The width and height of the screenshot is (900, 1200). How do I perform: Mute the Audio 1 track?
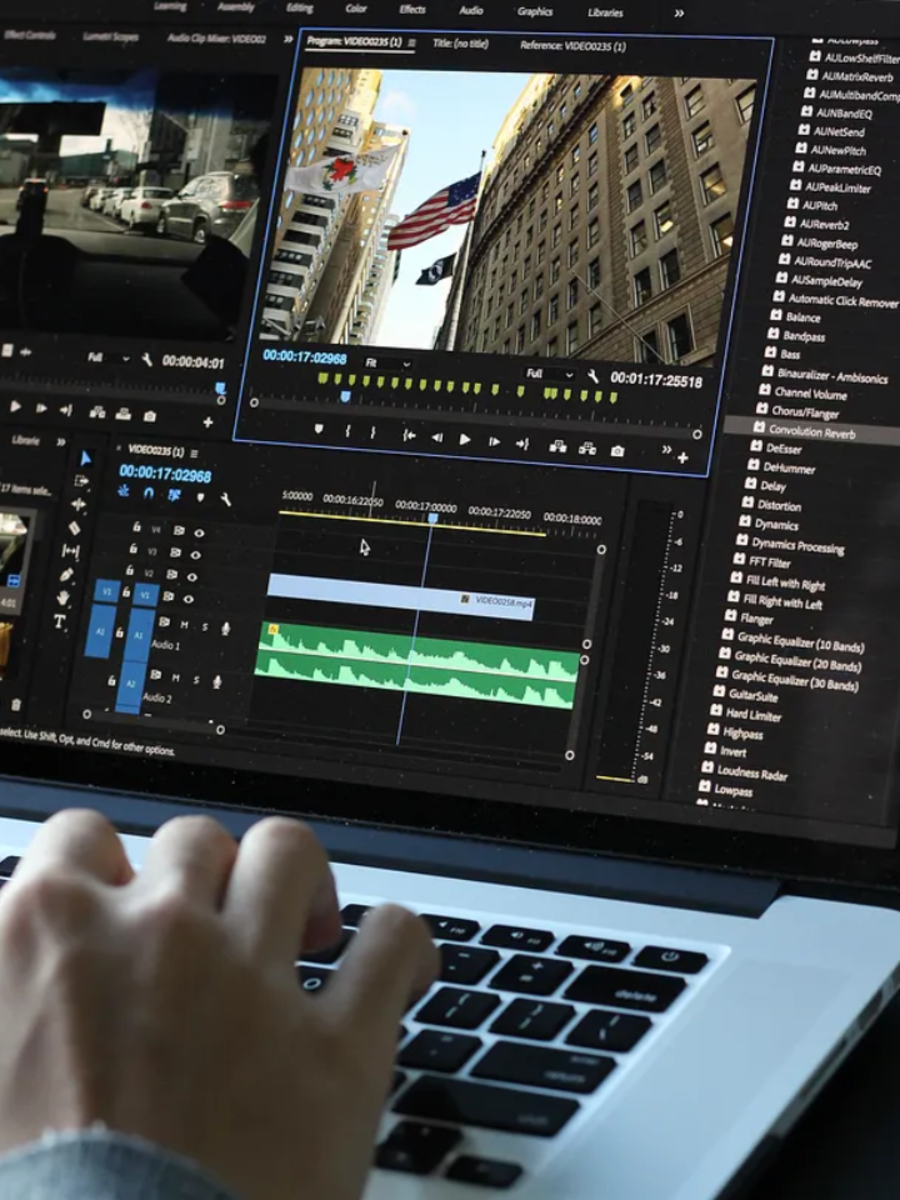click(x=184, y=625)
